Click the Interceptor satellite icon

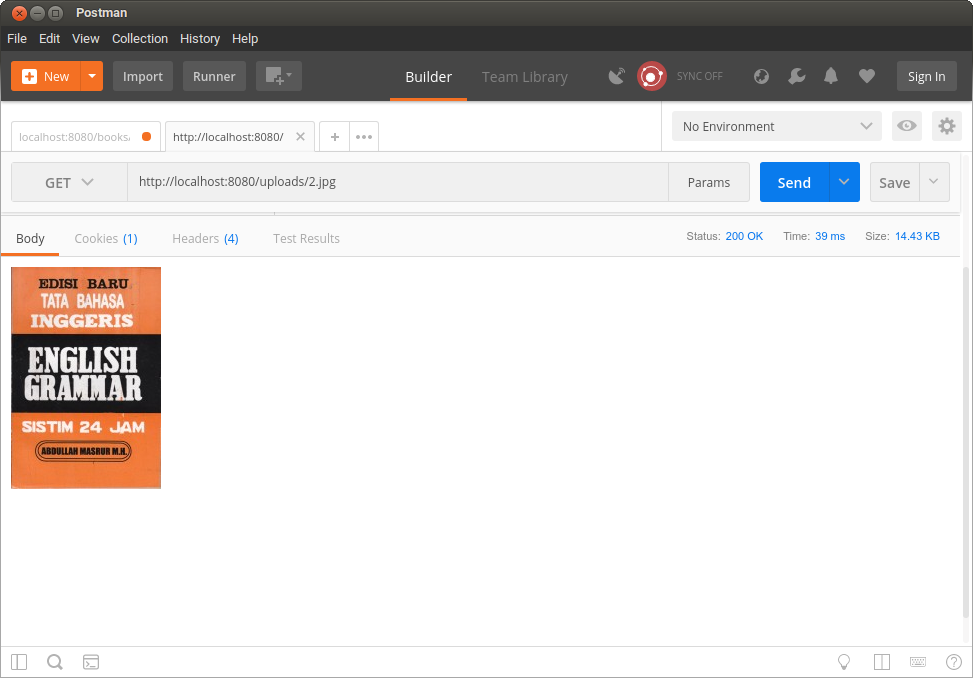coord(617,76)
